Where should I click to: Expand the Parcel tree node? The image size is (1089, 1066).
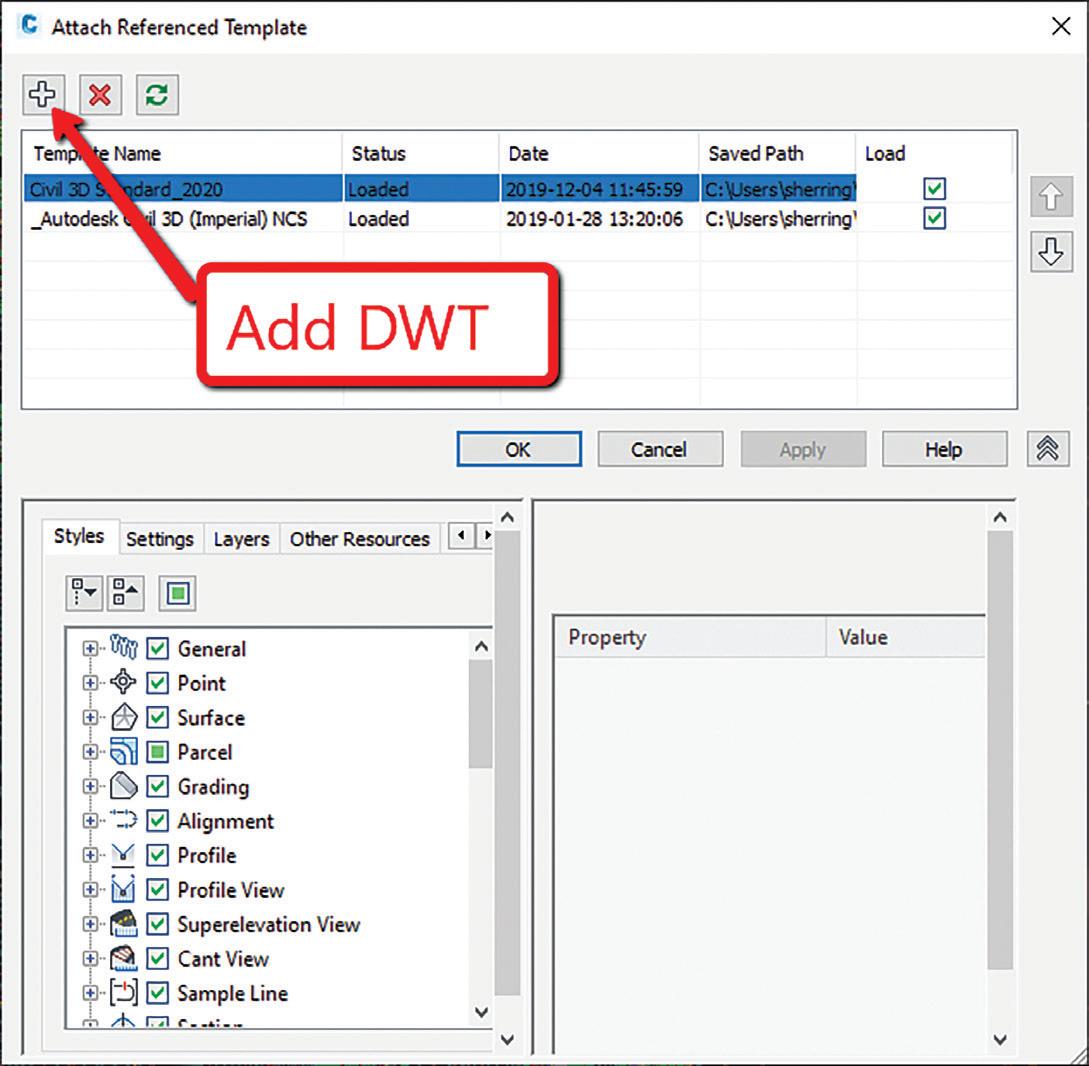(x=90, y=751)
